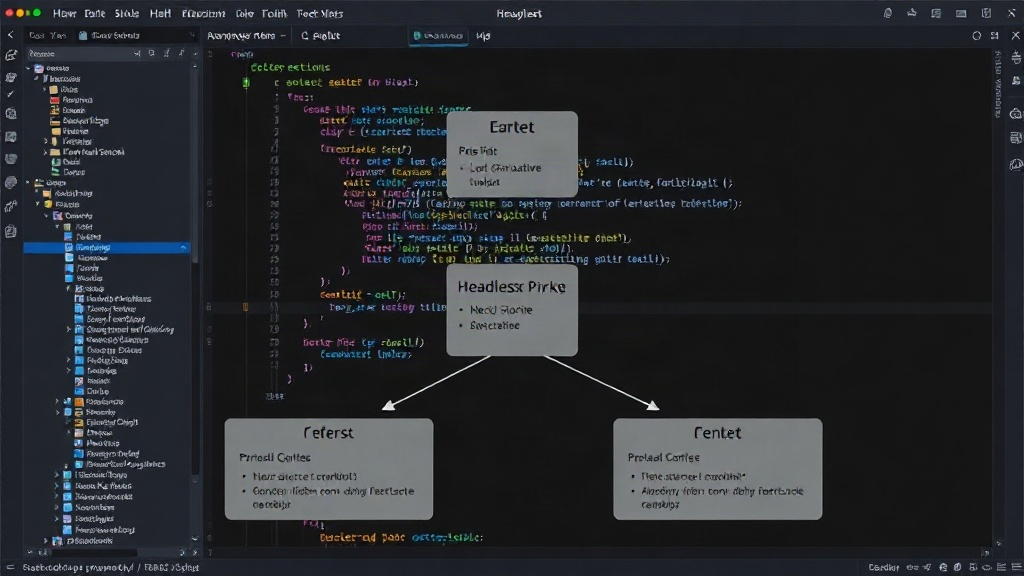
Task: Click the 'Cad' label in sidebar header
Action: click(x=37, y=35)
